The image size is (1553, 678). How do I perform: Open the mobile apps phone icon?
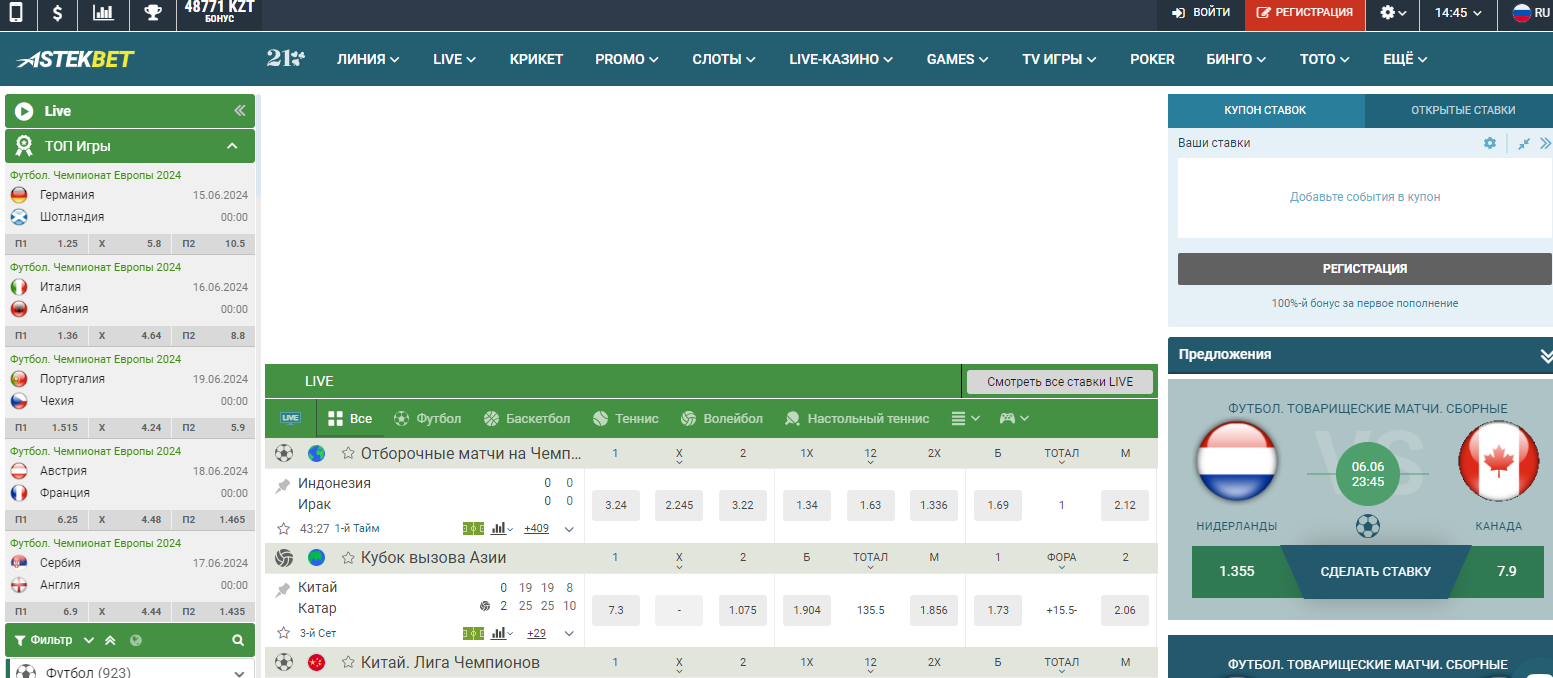[17, 14]
